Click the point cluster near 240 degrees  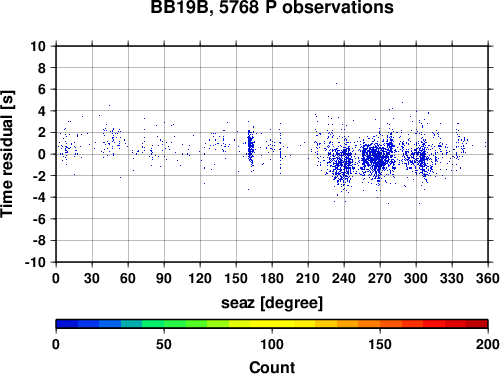point(343,163)
